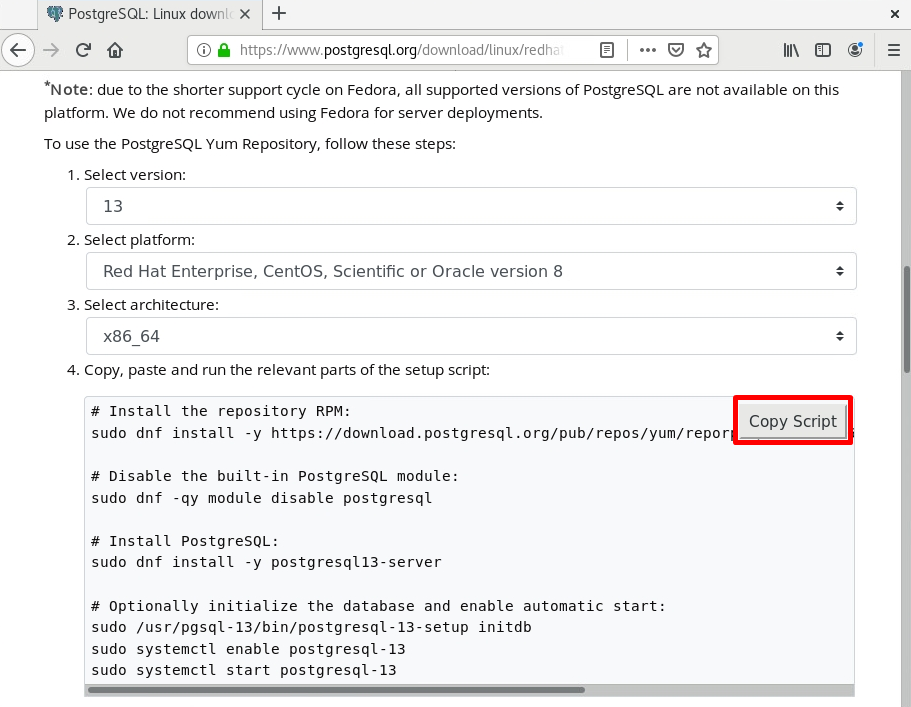Click the green padlock security icon
The width and height of the screenshot is (911, 707).
pyautogui.click(x=224, y=50)
